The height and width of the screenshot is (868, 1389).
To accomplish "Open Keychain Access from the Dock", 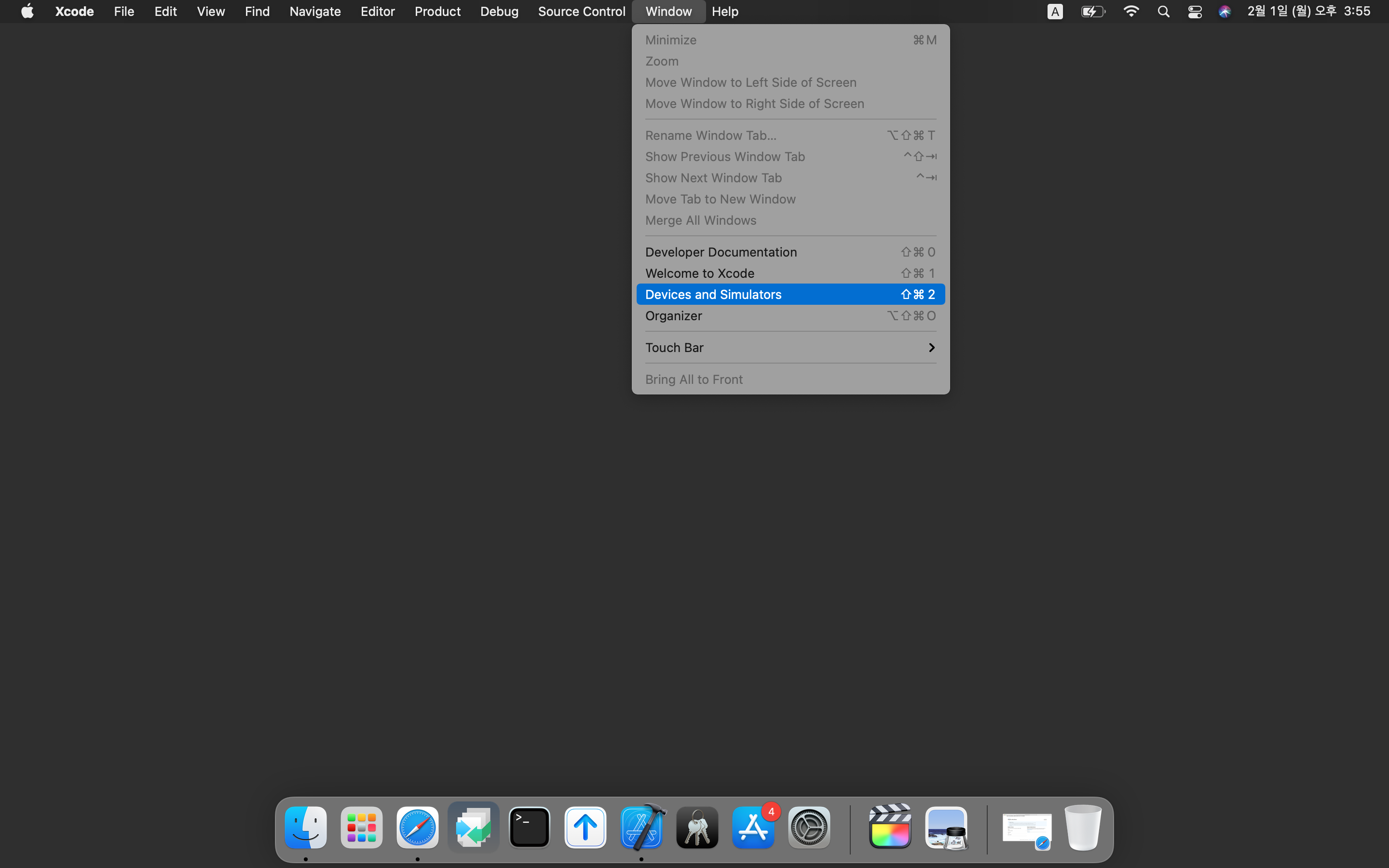I will point(697,827).
